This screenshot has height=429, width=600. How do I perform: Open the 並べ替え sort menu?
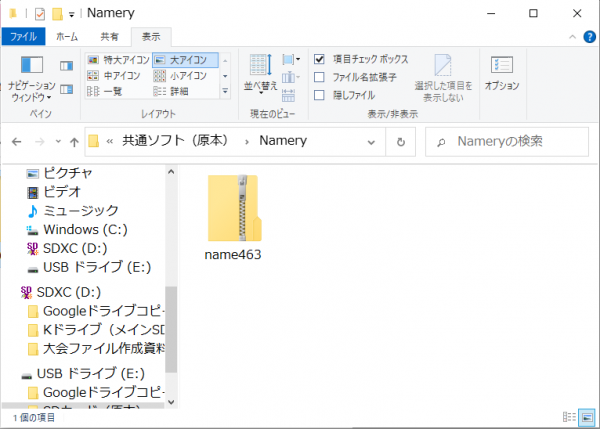[x=261, y=74]
